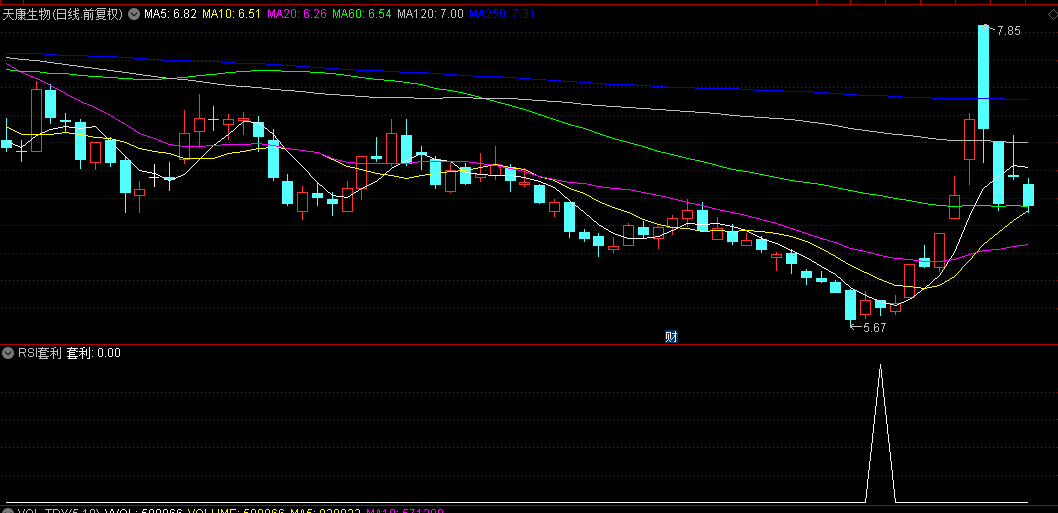This screenshot has height=513, width=1058.
Task: Open the main chart indicator dropdown arrow
Action: coord(134,14)
